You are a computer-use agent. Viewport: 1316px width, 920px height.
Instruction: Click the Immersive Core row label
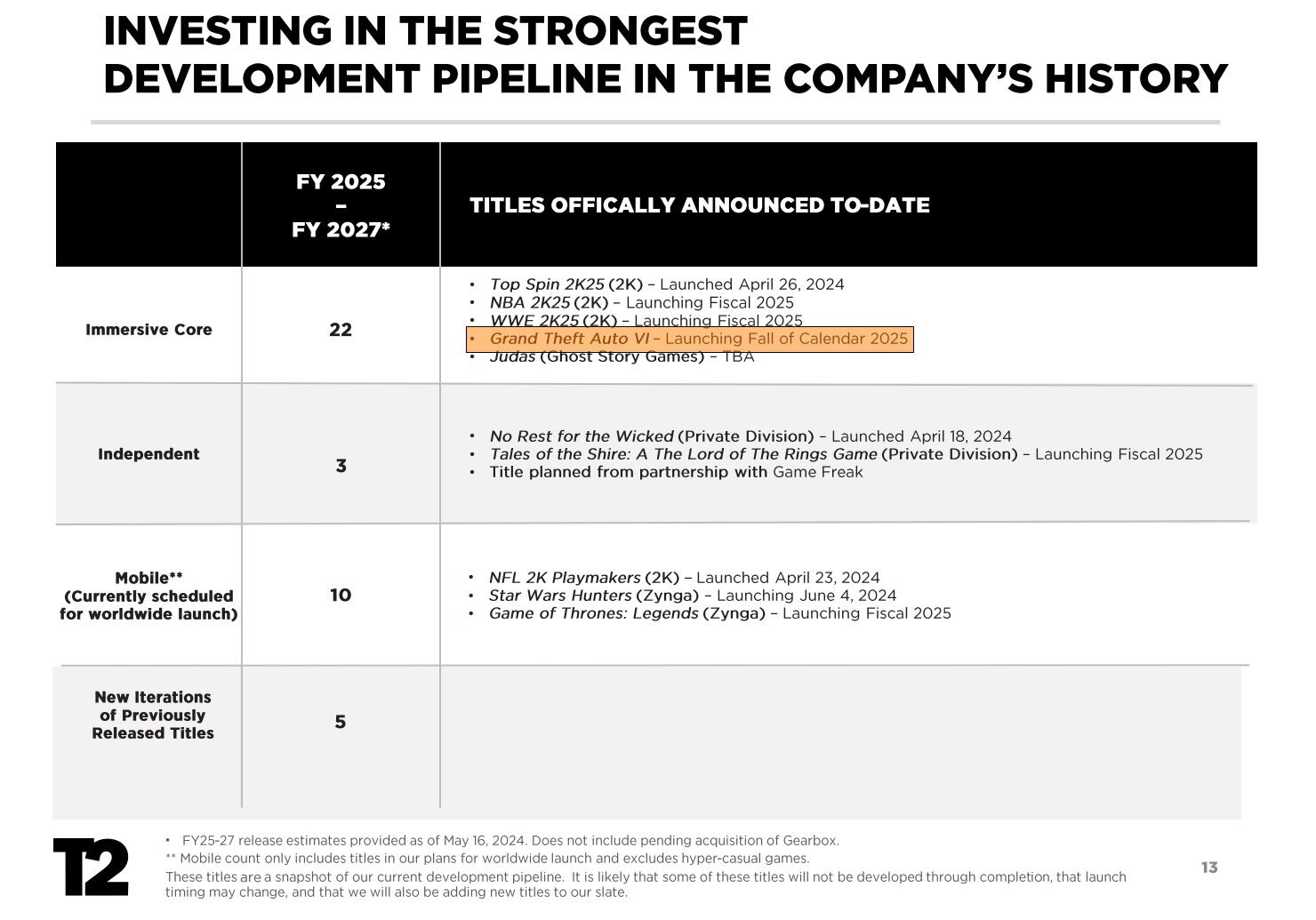[x=148, y=330]
